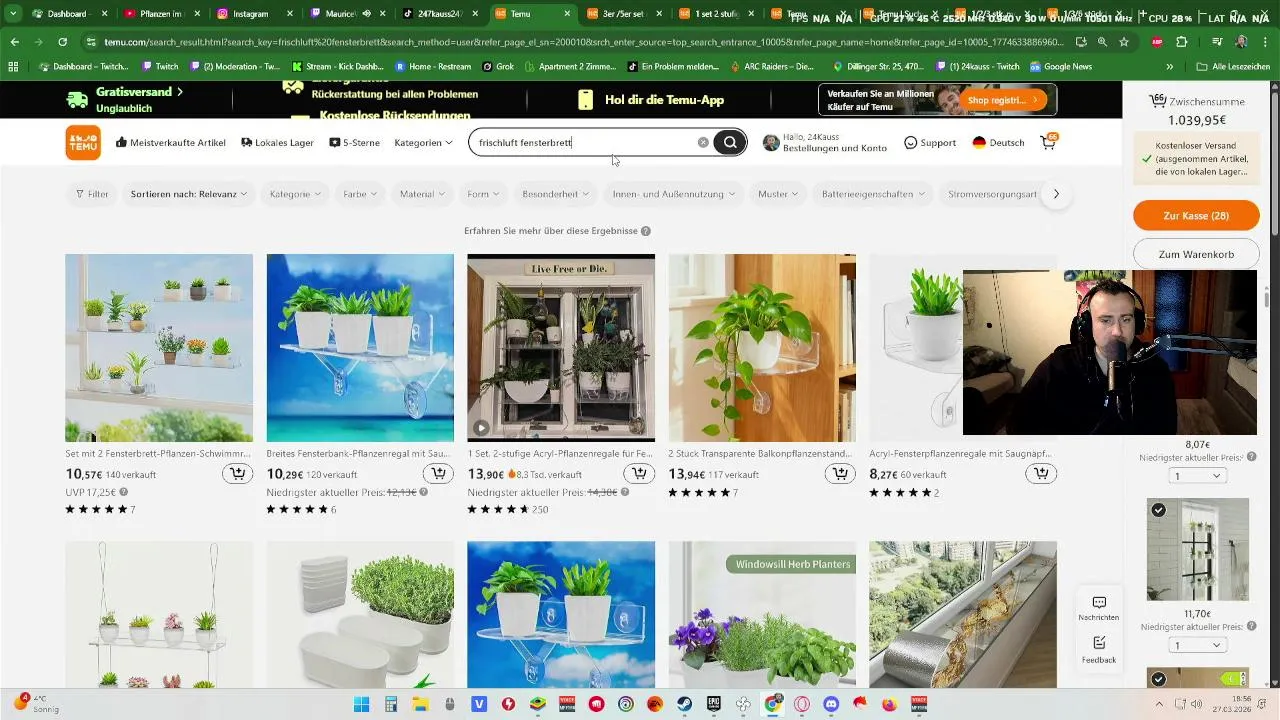Screen dimensions: 1280x720
Task: Open Discord from the taskbar
Action: tap(831, 704)
